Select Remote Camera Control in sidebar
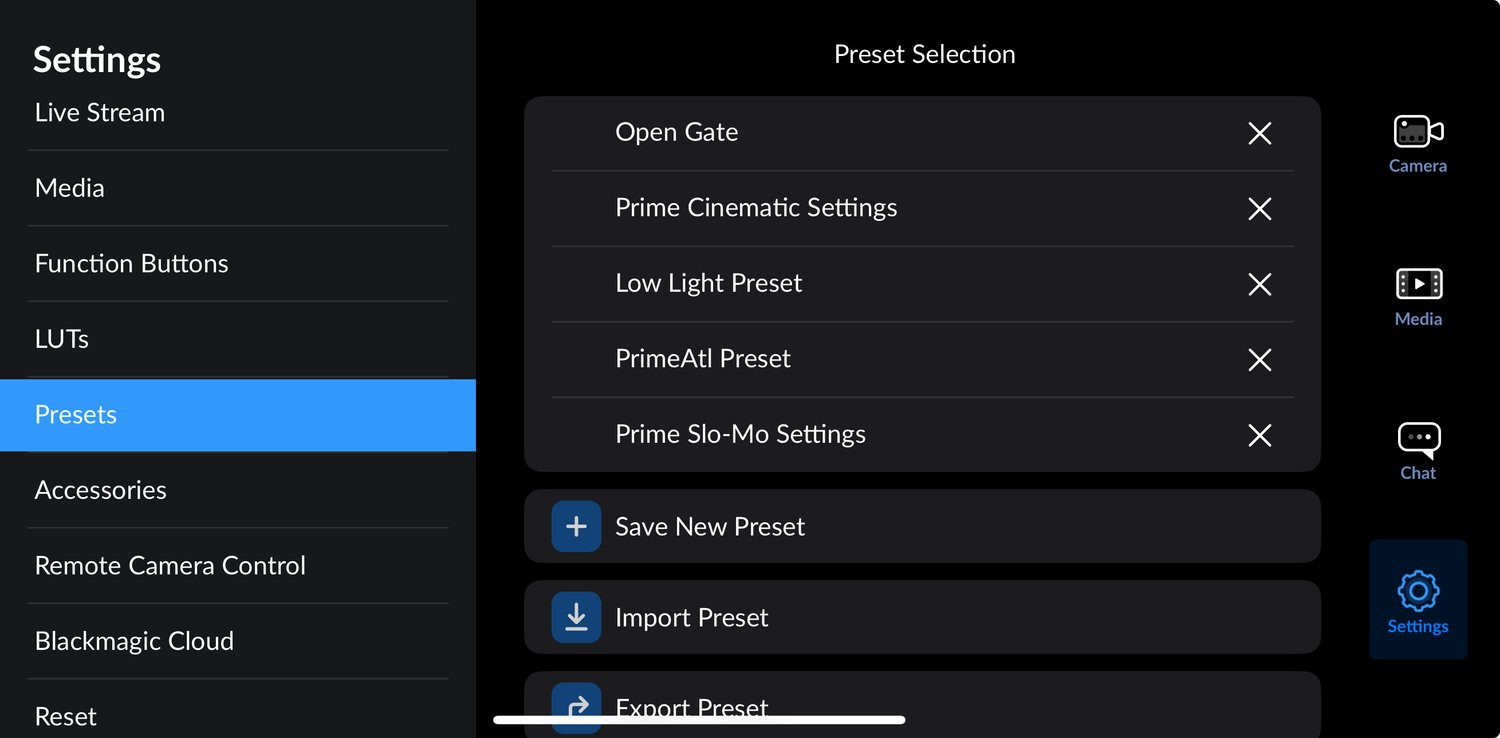The width and height of the screenshot is (1500, 738). click(x=170, y=566)
